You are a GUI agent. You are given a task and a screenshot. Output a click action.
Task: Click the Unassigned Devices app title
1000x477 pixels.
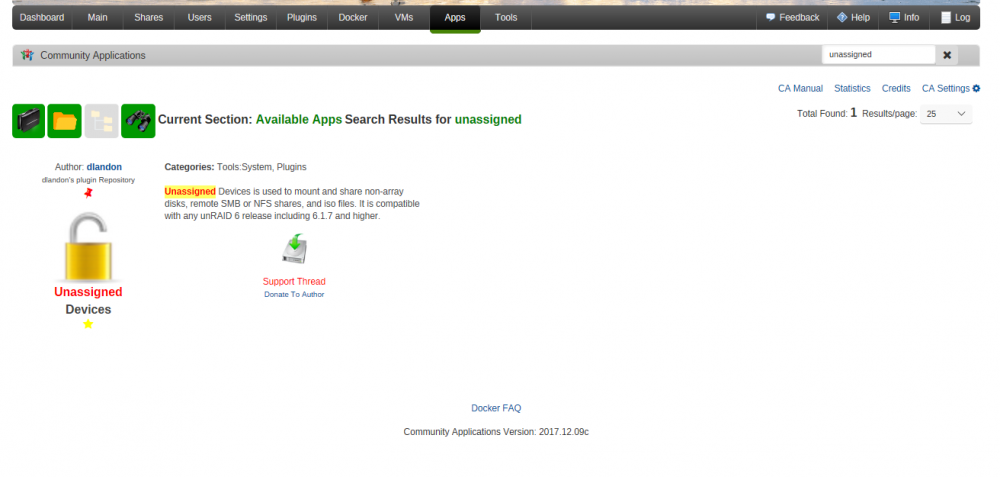coord(88,300)
